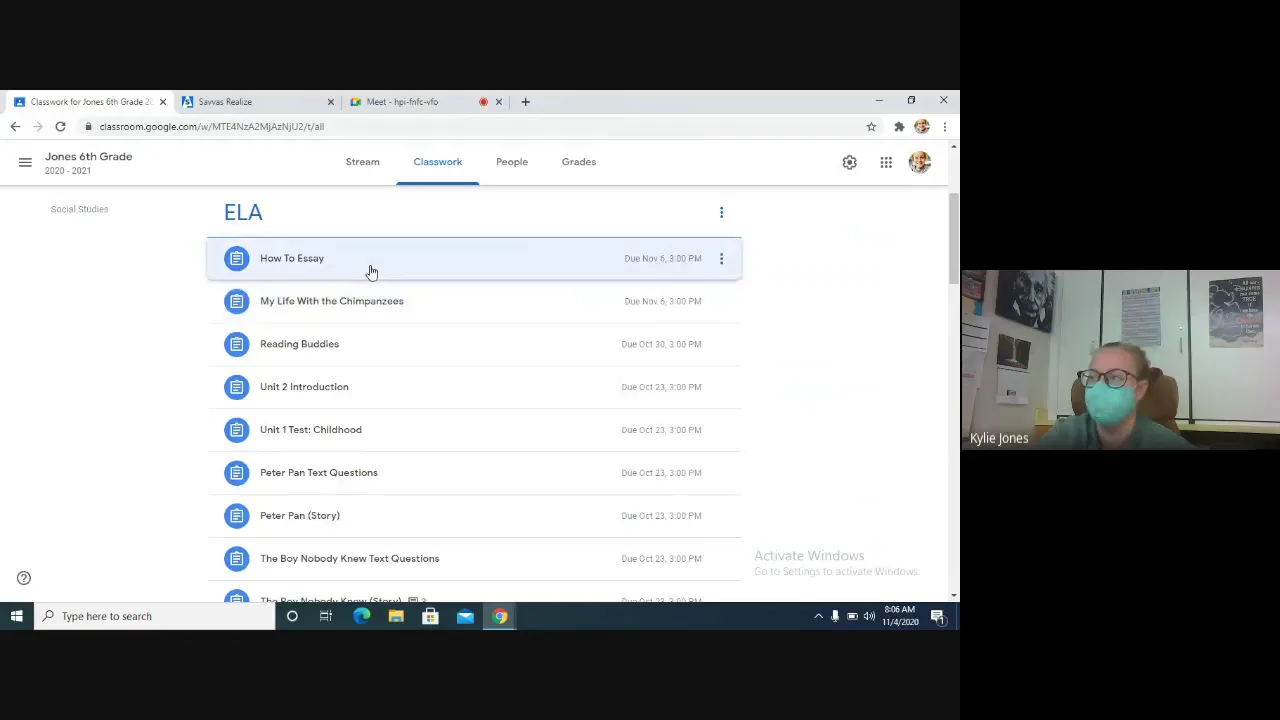Open the help question mark icon
Image resolution: width=1280 pixels, height=720 pixels.
pyautogui.click(x=24, y=578)
